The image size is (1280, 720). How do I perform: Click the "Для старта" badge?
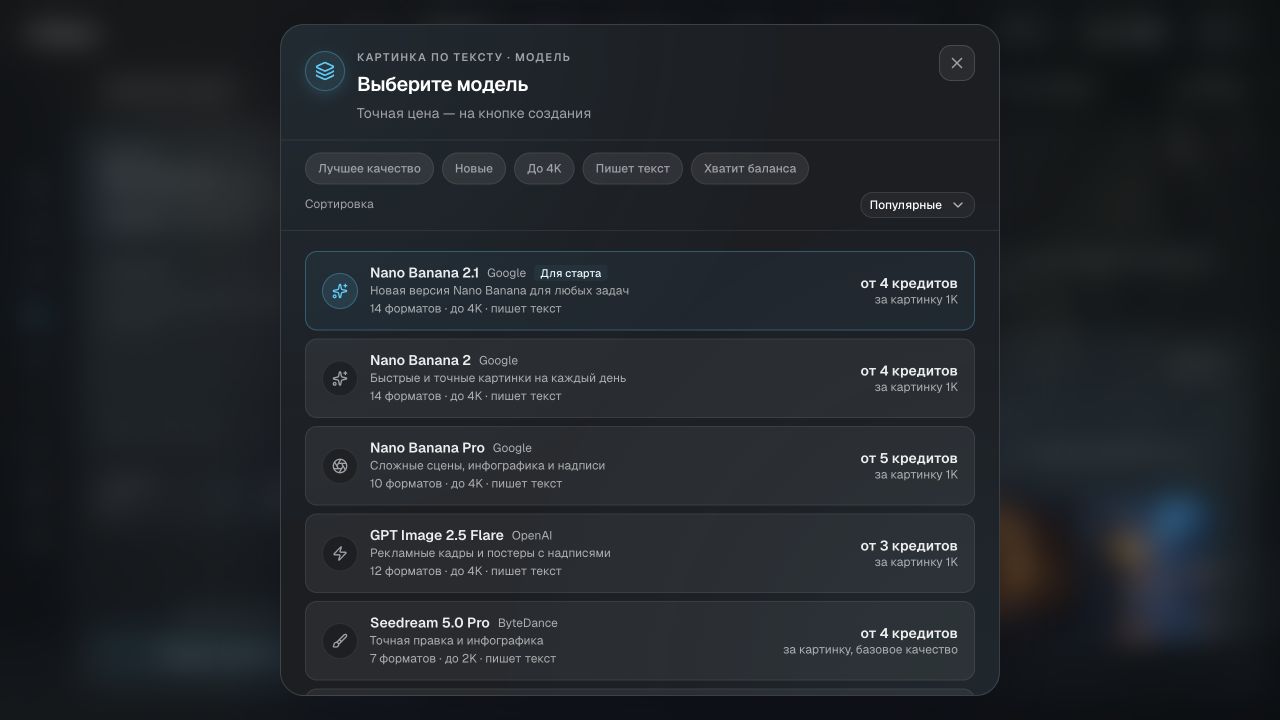point(571,273)
